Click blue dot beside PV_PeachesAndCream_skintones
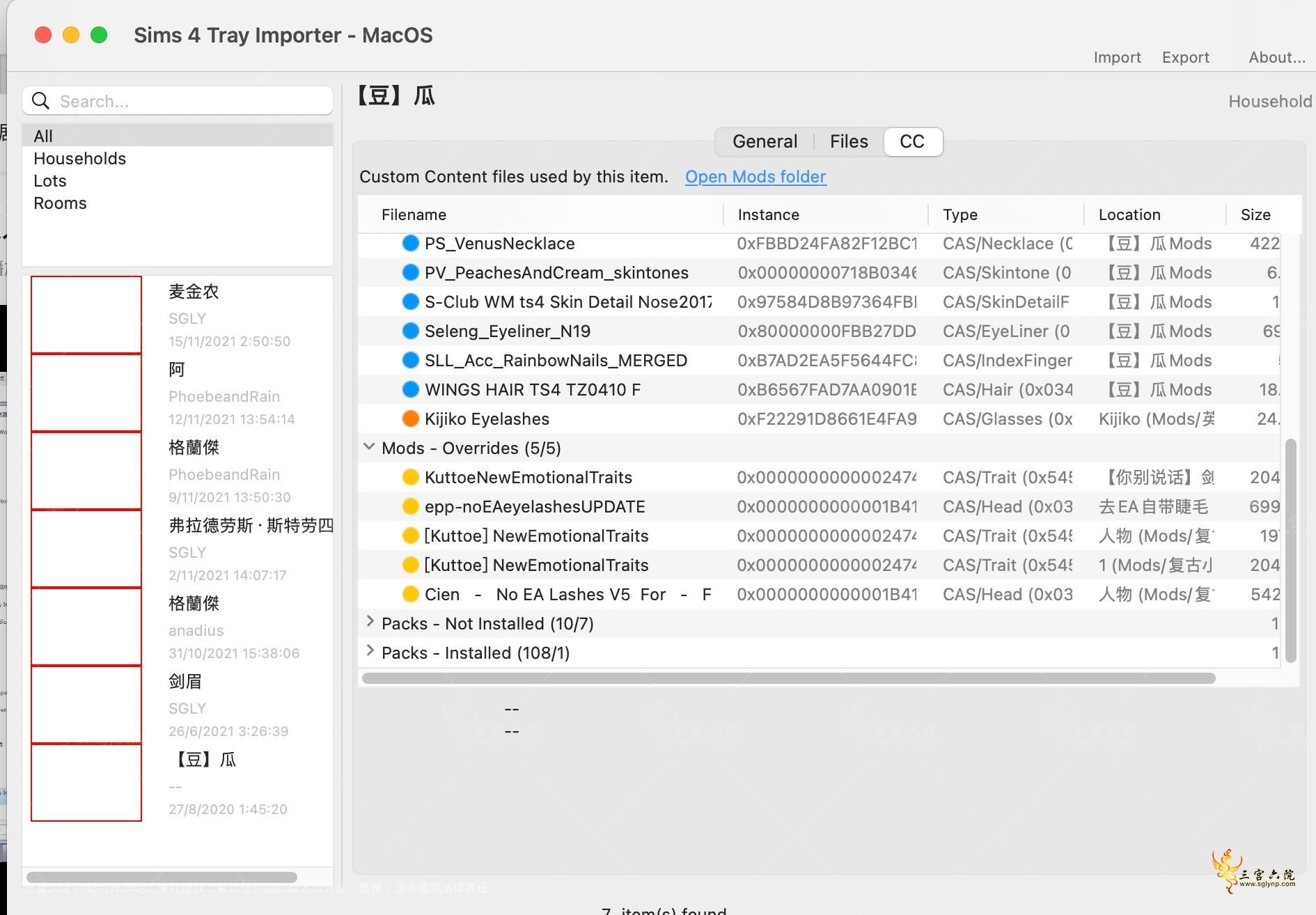The height and width of the screenshot is (915, 1316). pyautogui.click(x=411, y=272)
